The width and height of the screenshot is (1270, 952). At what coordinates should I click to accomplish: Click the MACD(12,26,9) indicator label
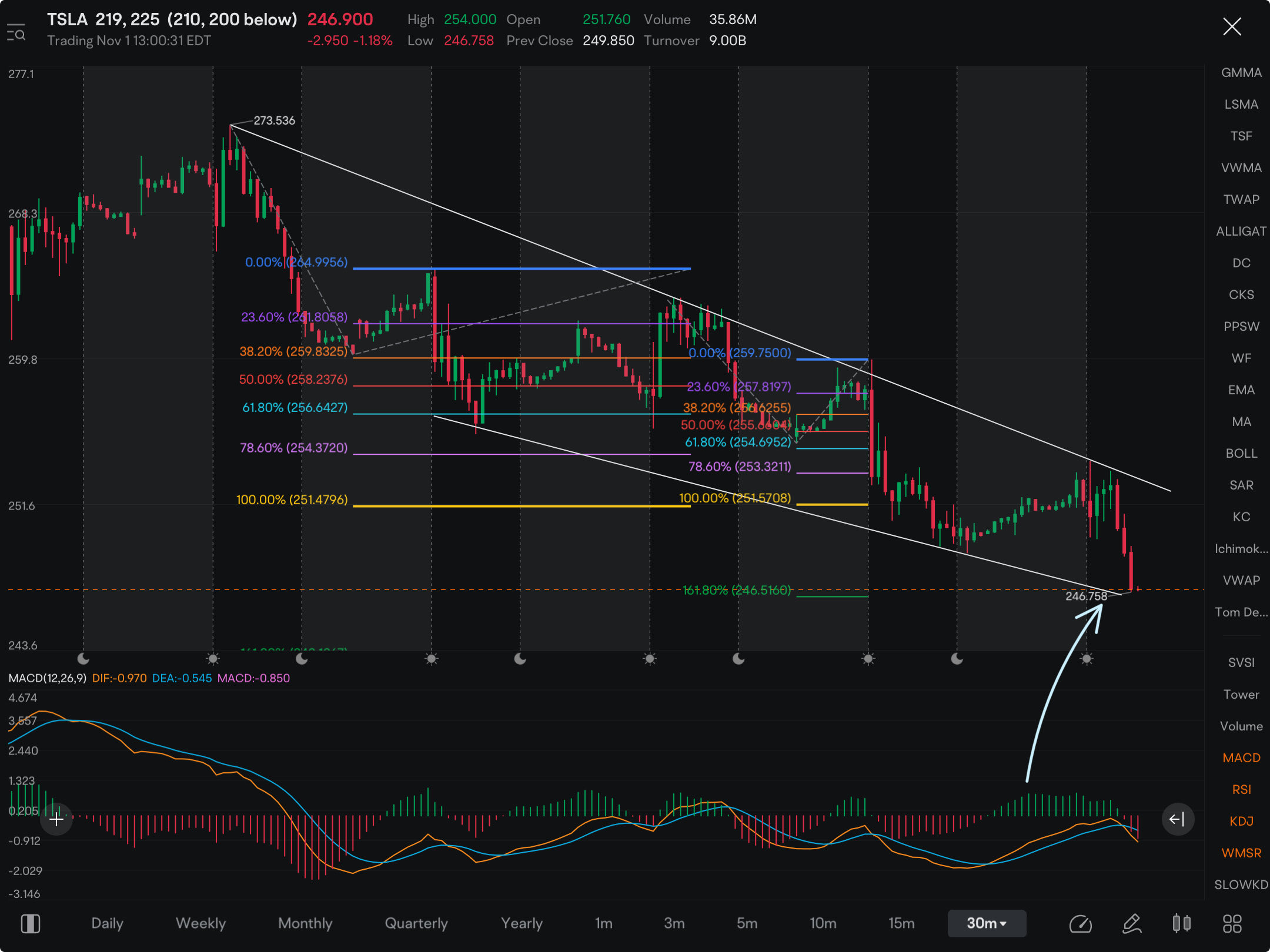[48, 678]
